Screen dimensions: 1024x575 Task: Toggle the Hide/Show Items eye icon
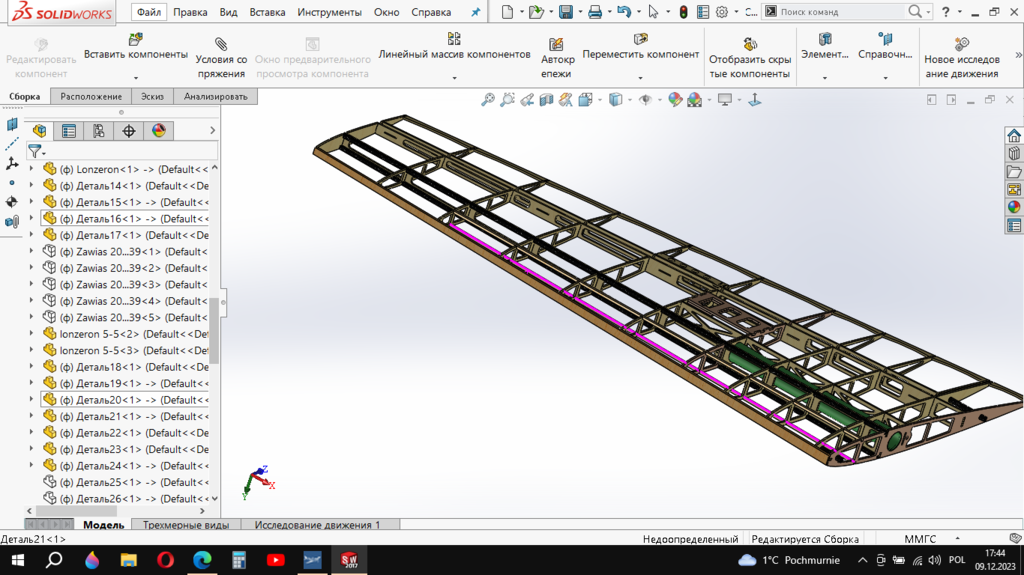(645, 100)
